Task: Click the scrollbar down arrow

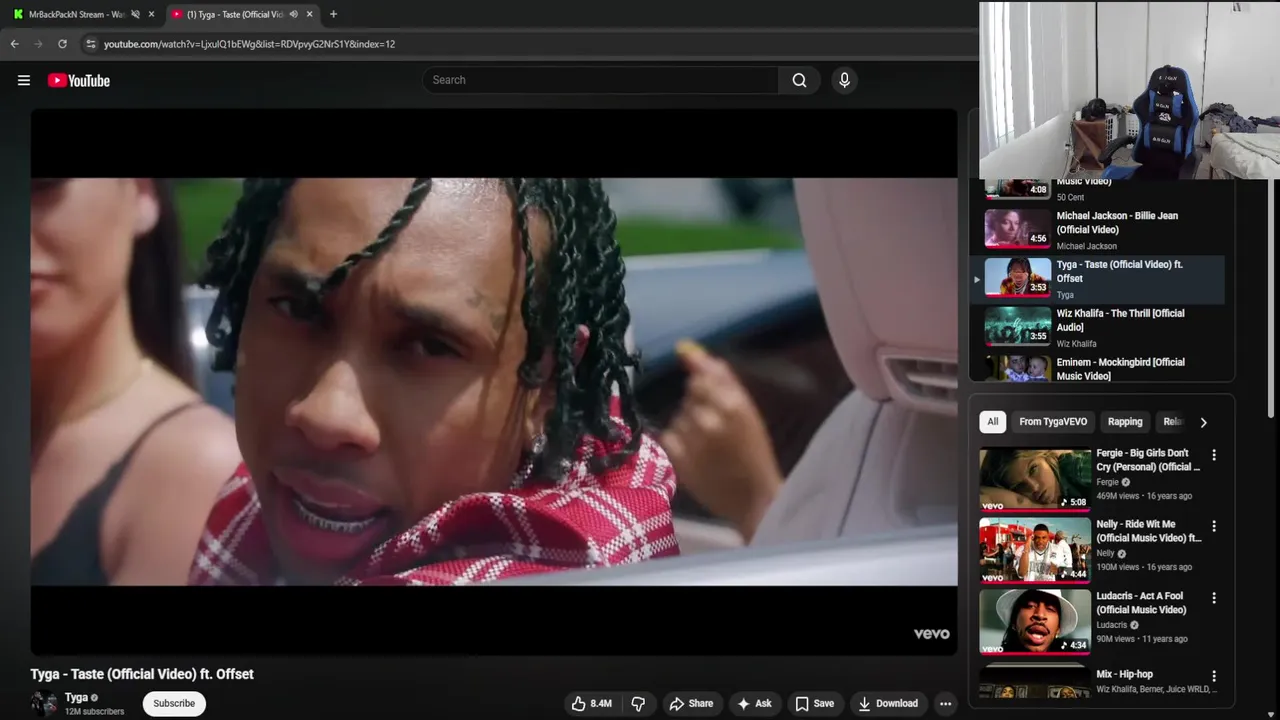Action: click(x=1273, y=713)
